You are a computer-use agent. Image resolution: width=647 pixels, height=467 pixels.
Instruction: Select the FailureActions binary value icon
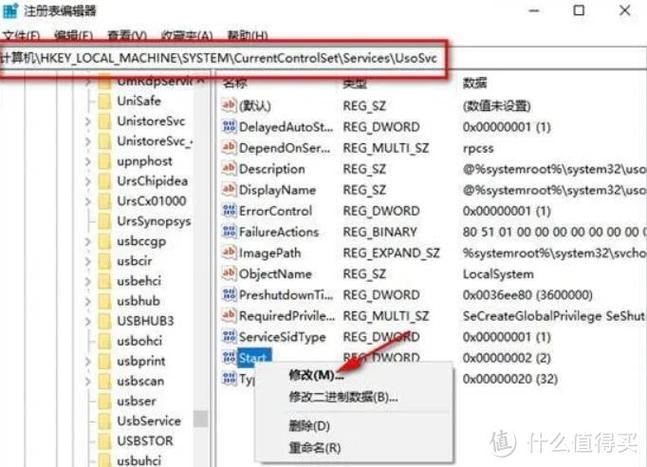(229, 231)
